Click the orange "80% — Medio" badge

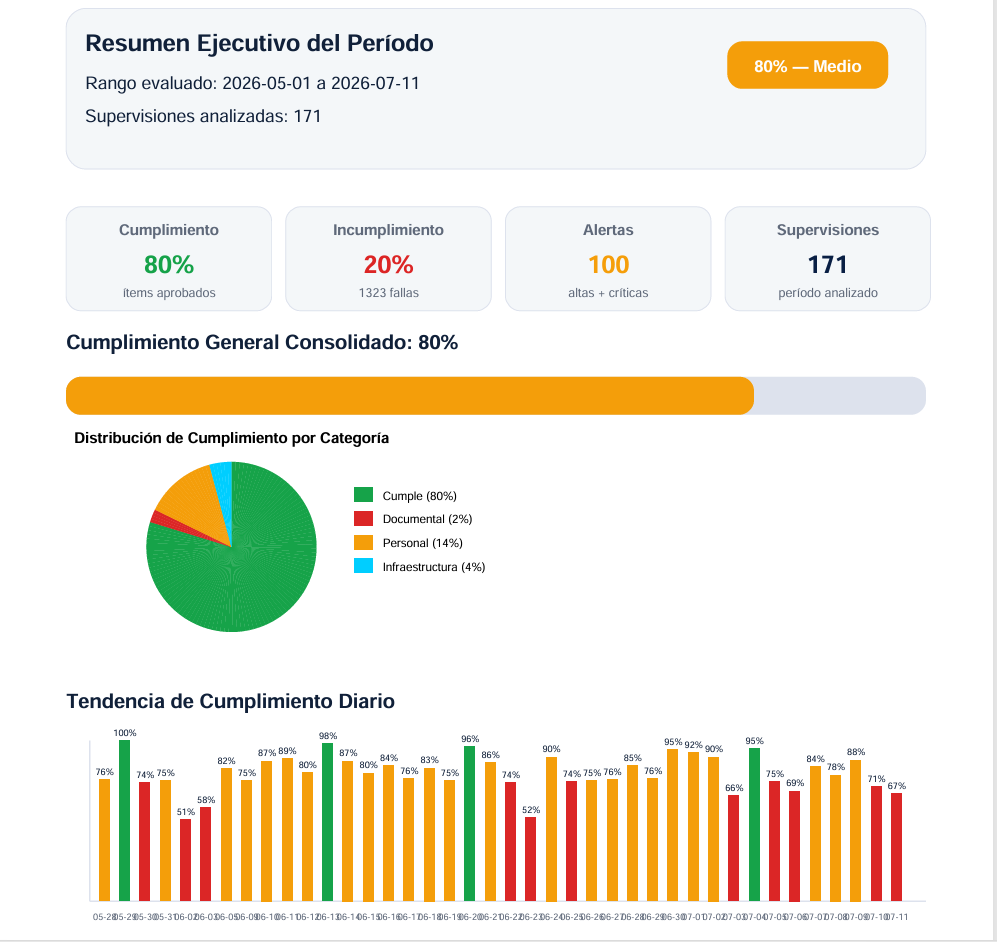point(807,65)
